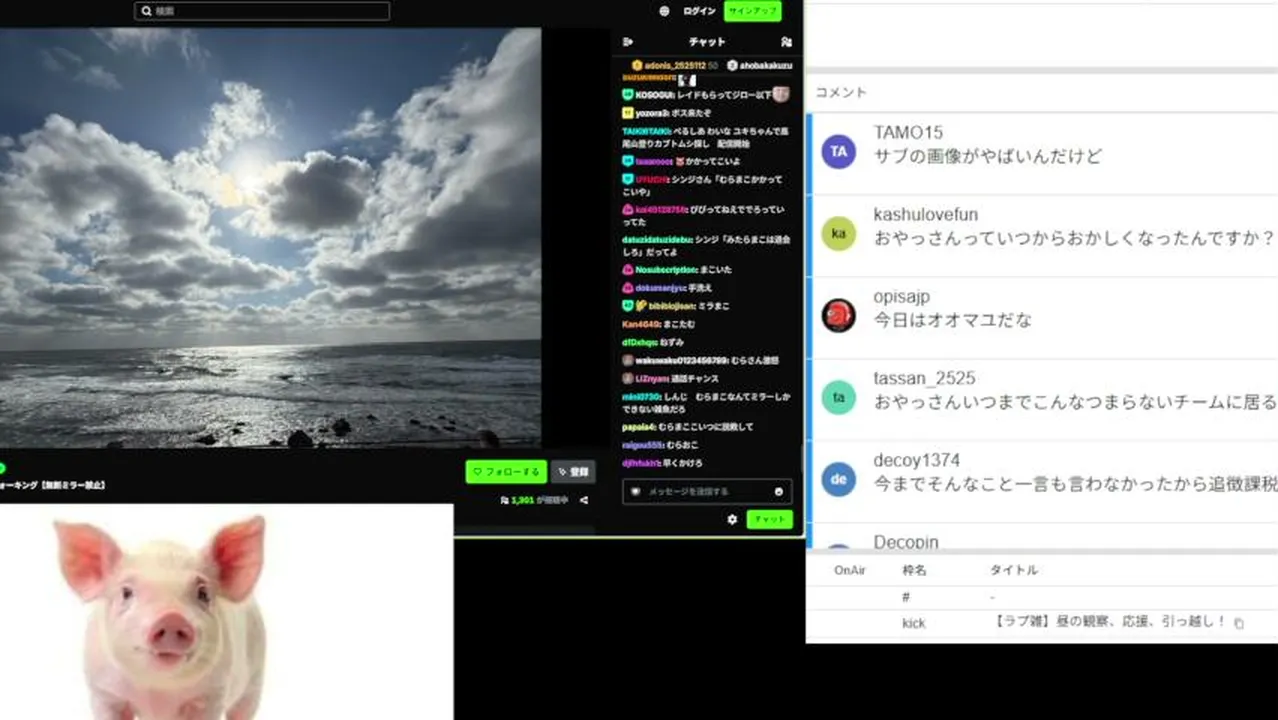
Task: Open the chat users icon
Action: click(786, 42)
